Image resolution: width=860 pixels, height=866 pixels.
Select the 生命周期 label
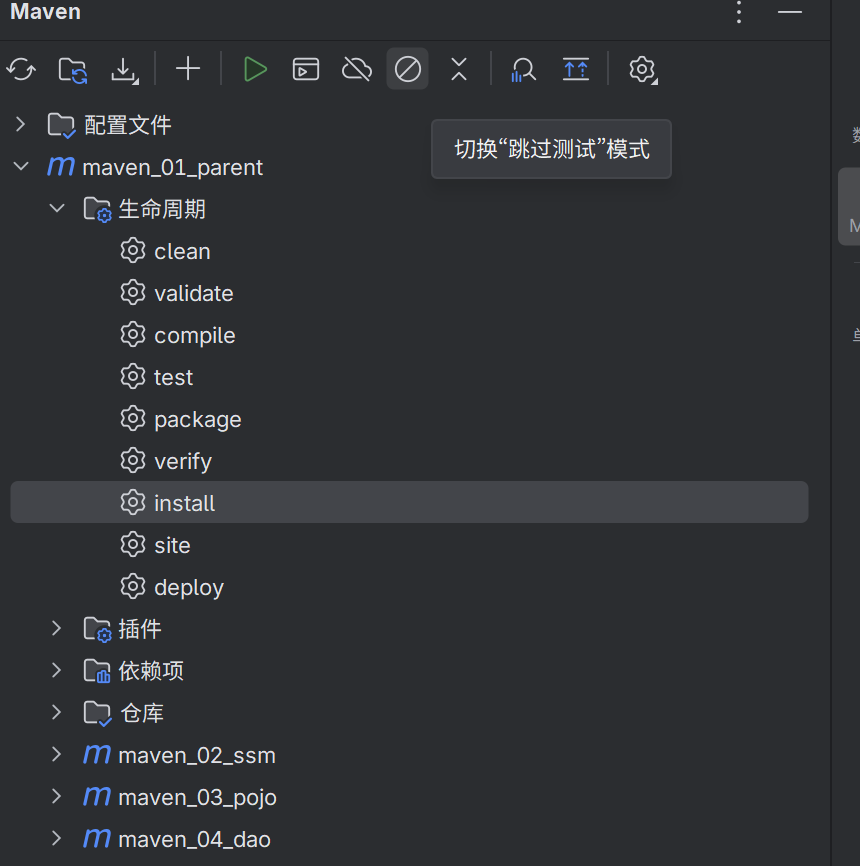tap(162, 209)
